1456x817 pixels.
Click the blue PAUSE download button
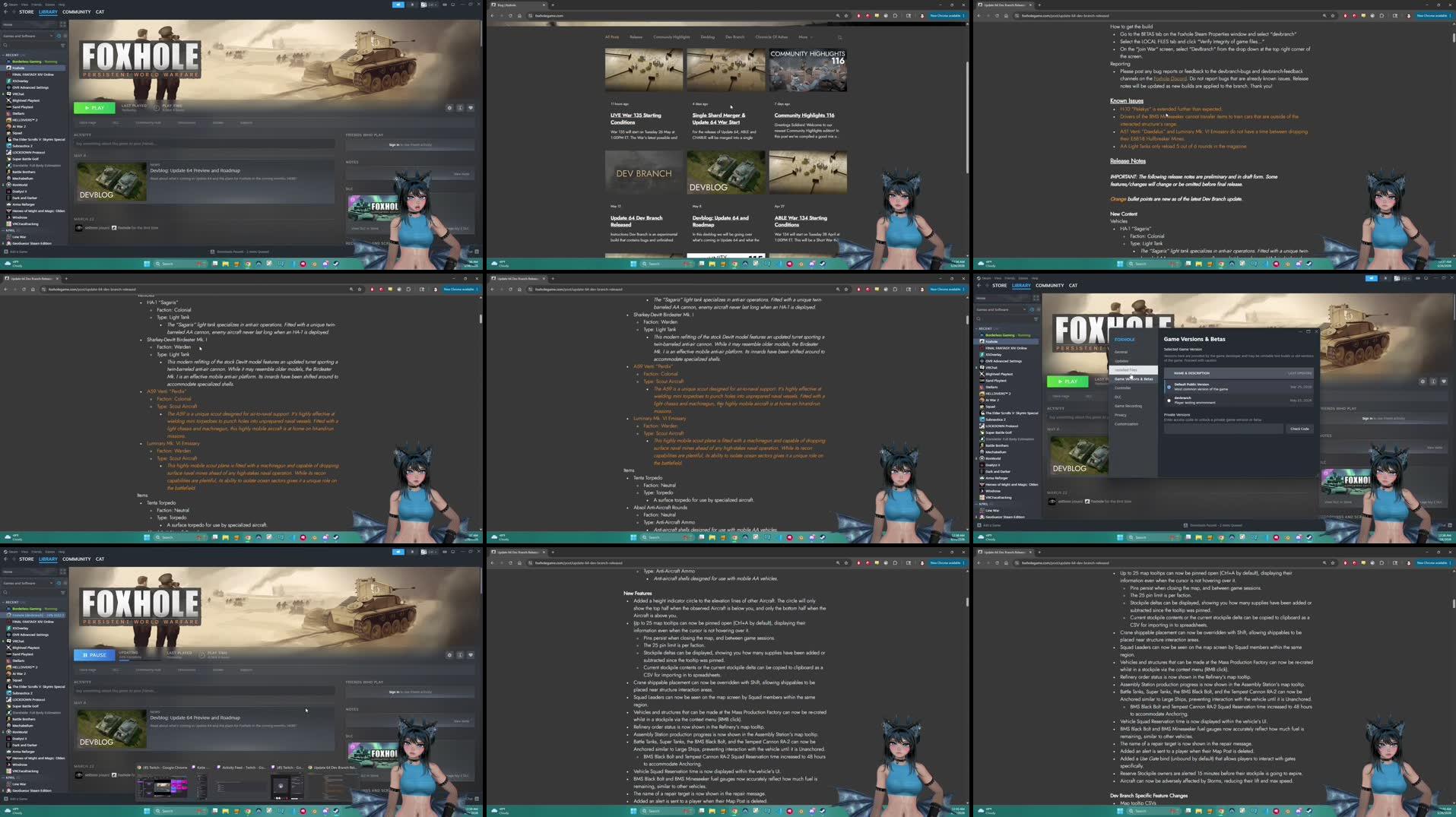coord(94,655)
